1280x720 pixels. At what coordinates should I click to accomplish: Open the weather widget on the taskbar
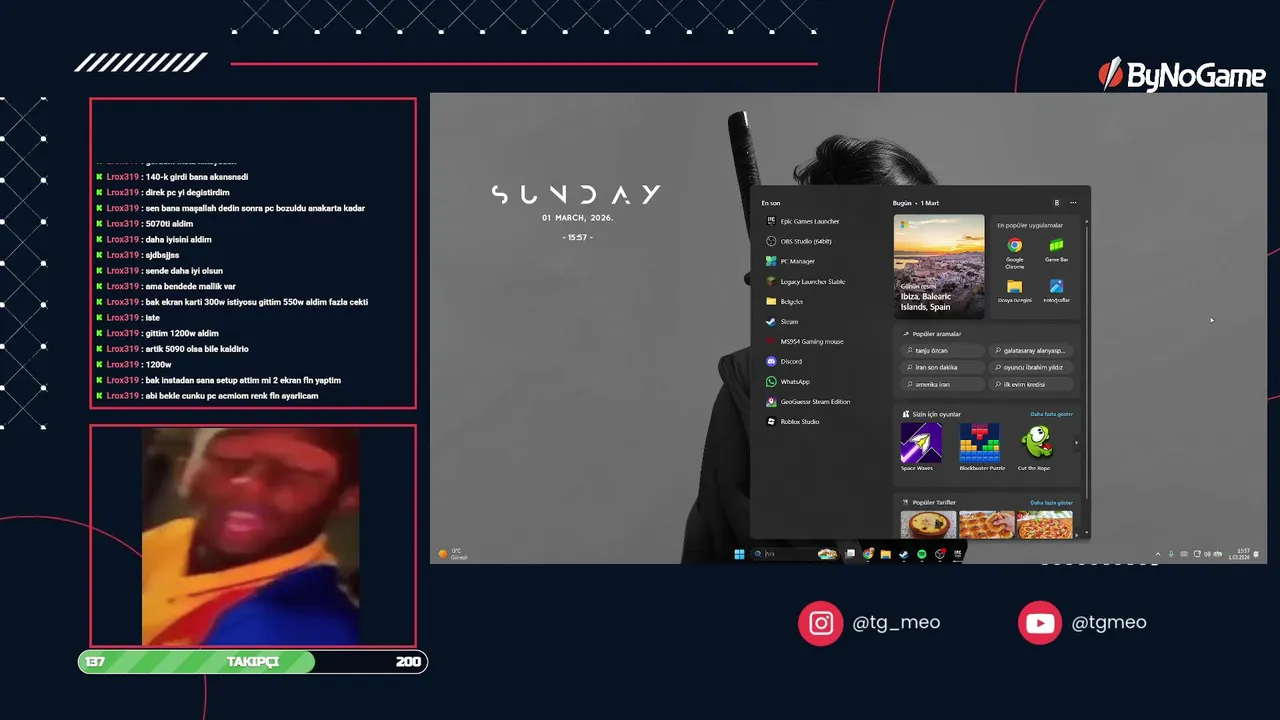[453, 553]
